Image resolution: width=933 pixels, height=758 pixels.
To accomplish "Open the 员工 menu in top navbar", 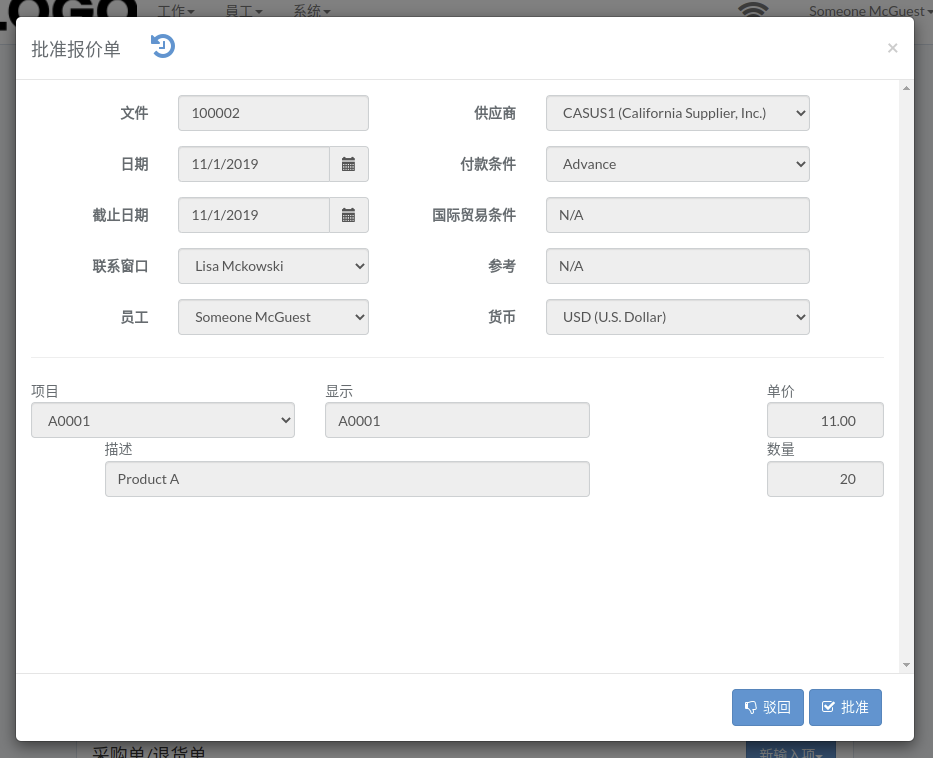I will (x=244, y=11).
